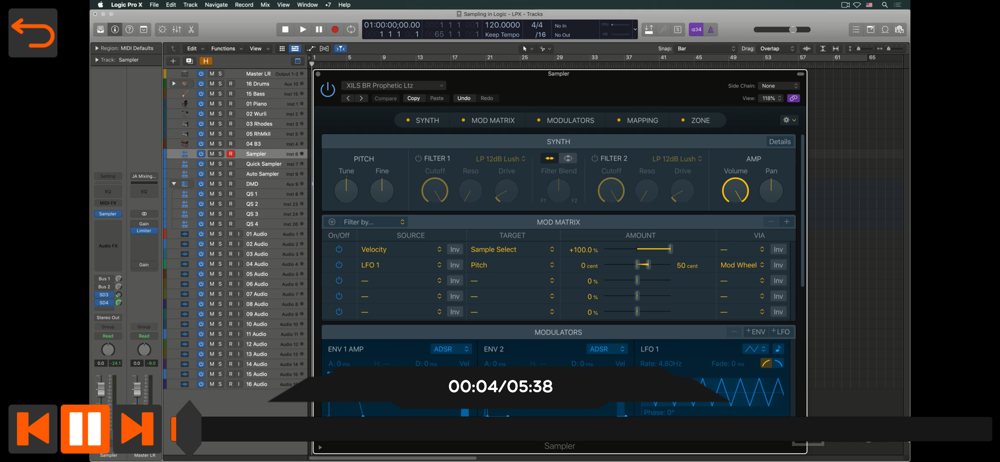This screenshot has height=462, width=1000.
Task: Toggle the Sampler plug-in power button
Action: click(x=328, y=90)
